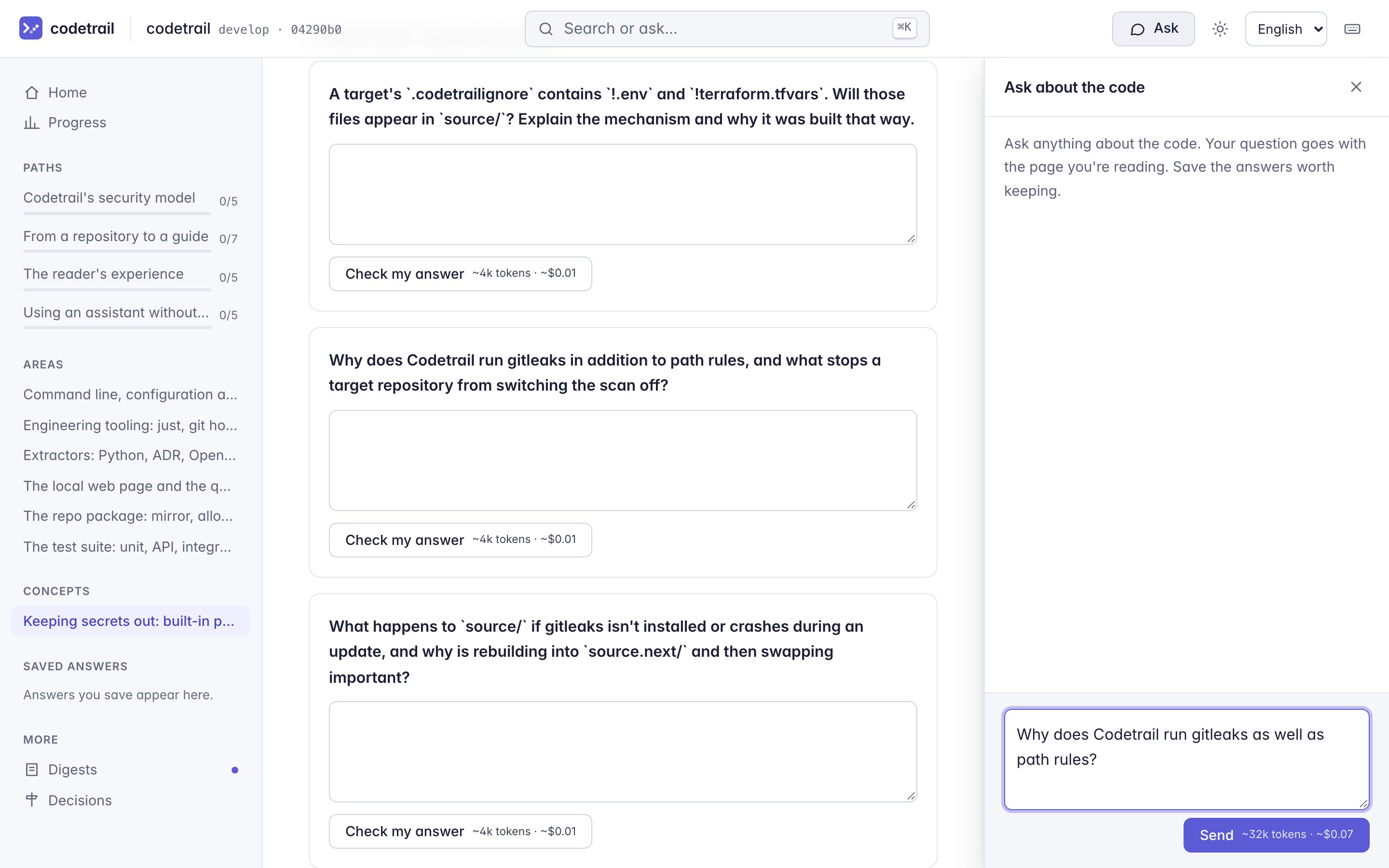Check my answer for gitleaks path rules question

(x=460, y=540)
